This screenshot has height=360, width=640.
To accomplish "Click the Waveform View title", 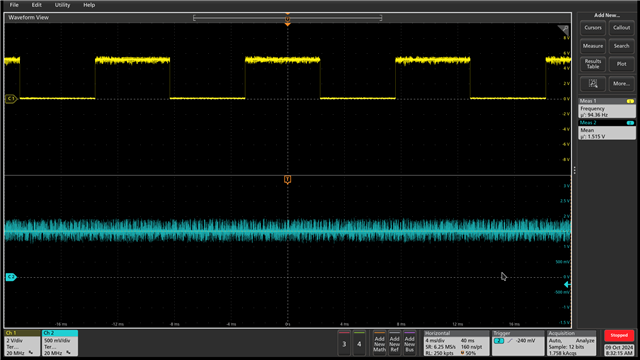I will (x=29, y=18).
